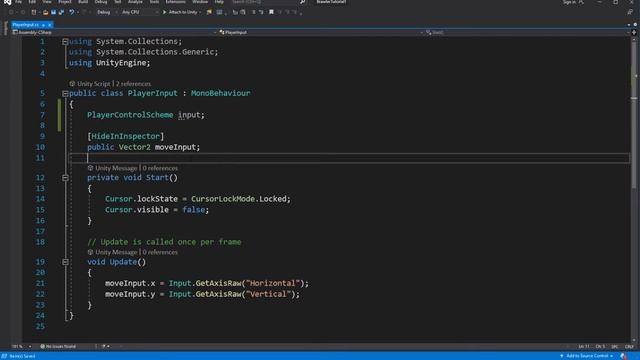Viewport: 640px width, 360px height.
Task: Click '0 references' above Update method
Action: [x=160, y=252]
